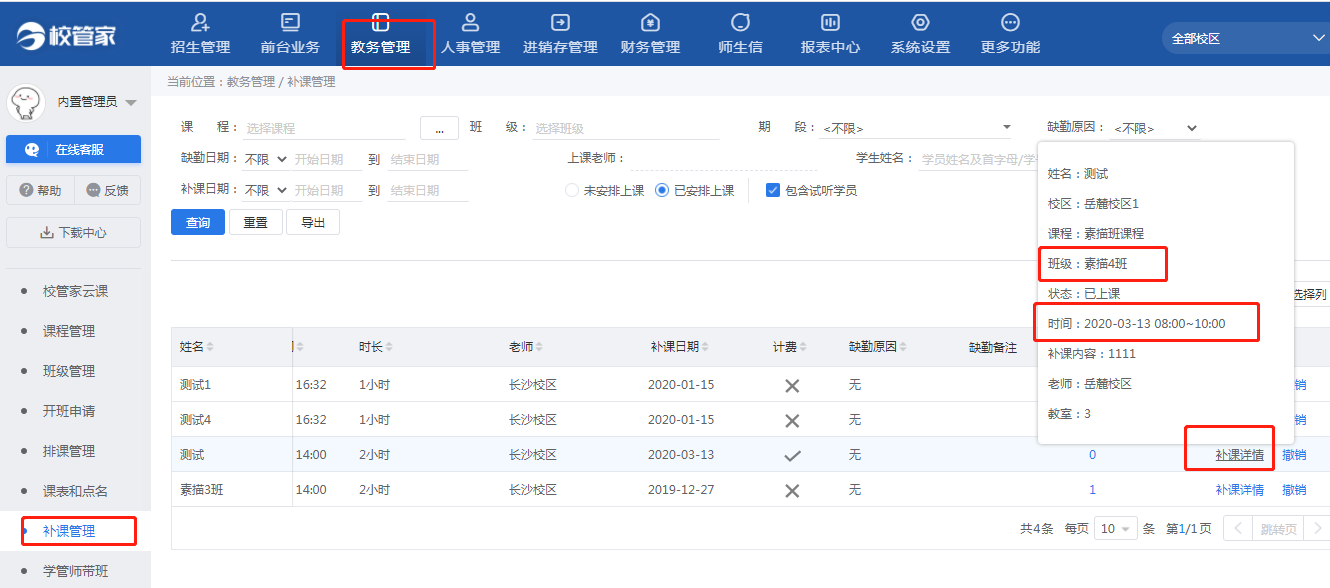This screenshot has width=1330, height=588.
Task: Open the 缺勤原因 不限 dropdown
Action: click(1155, 128)
